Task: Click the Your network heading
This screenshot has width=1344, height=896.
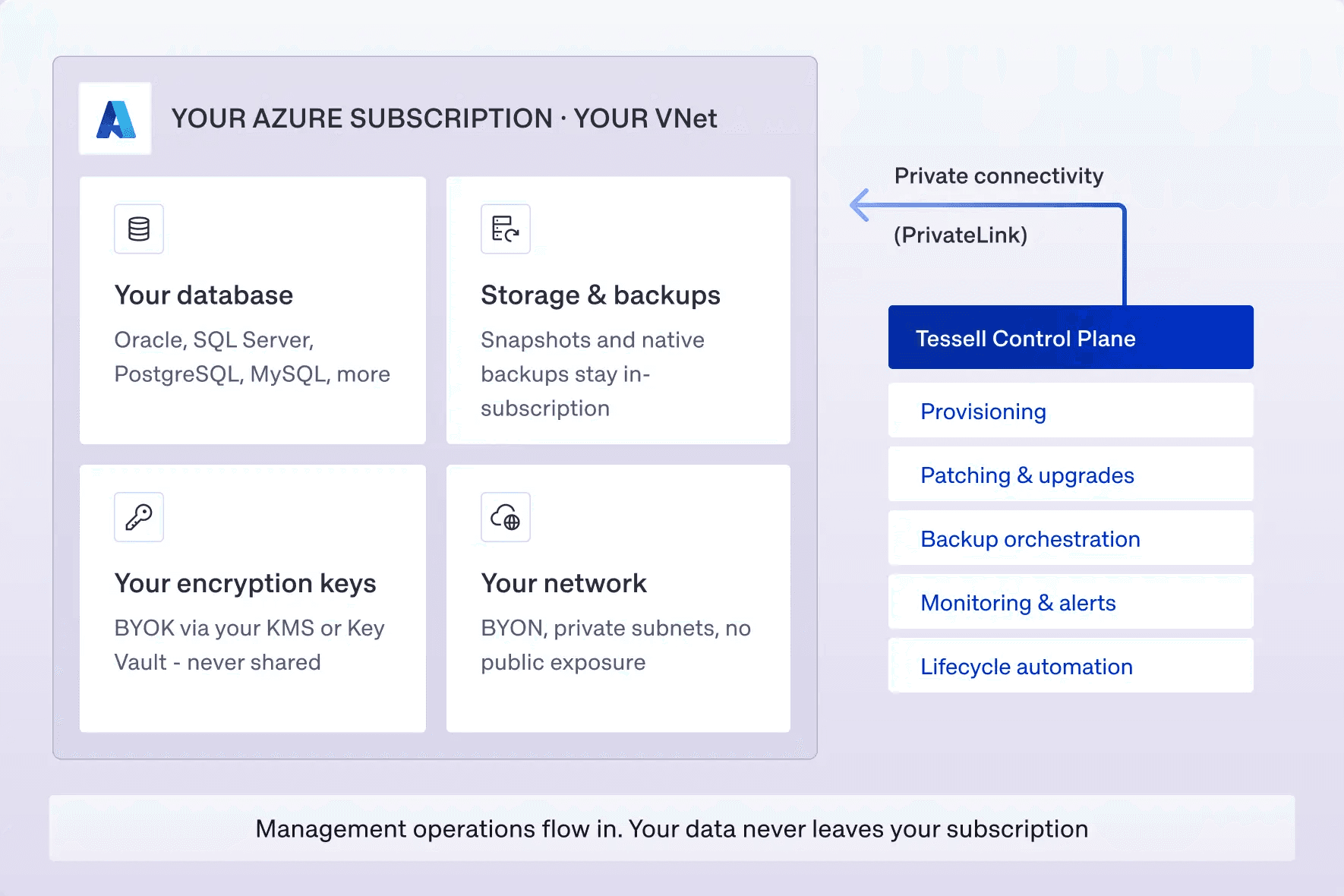Action: point(564,584)
